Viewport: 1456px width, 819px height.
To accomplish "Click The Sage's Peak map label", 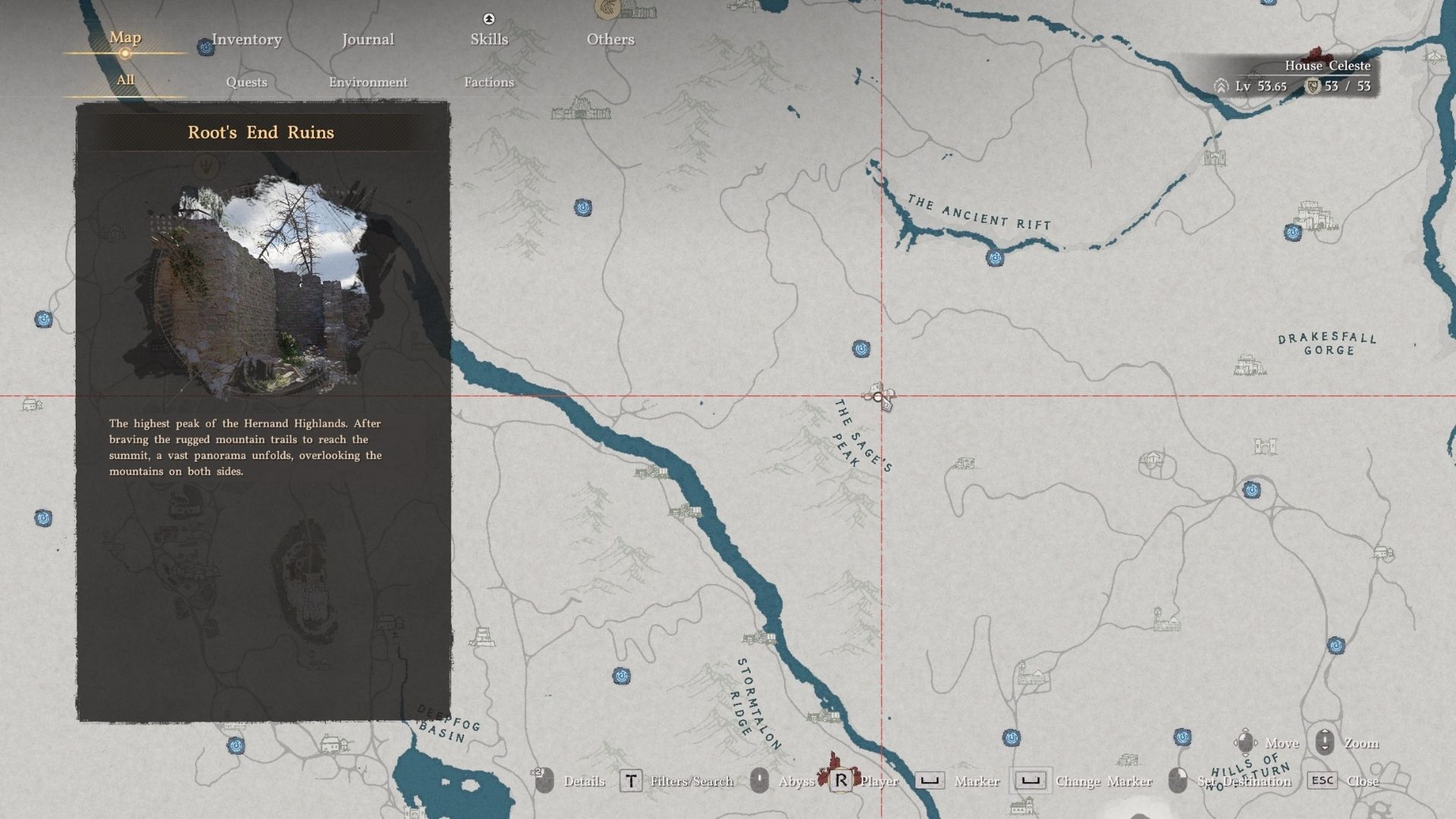I will [x=863, y=436].
